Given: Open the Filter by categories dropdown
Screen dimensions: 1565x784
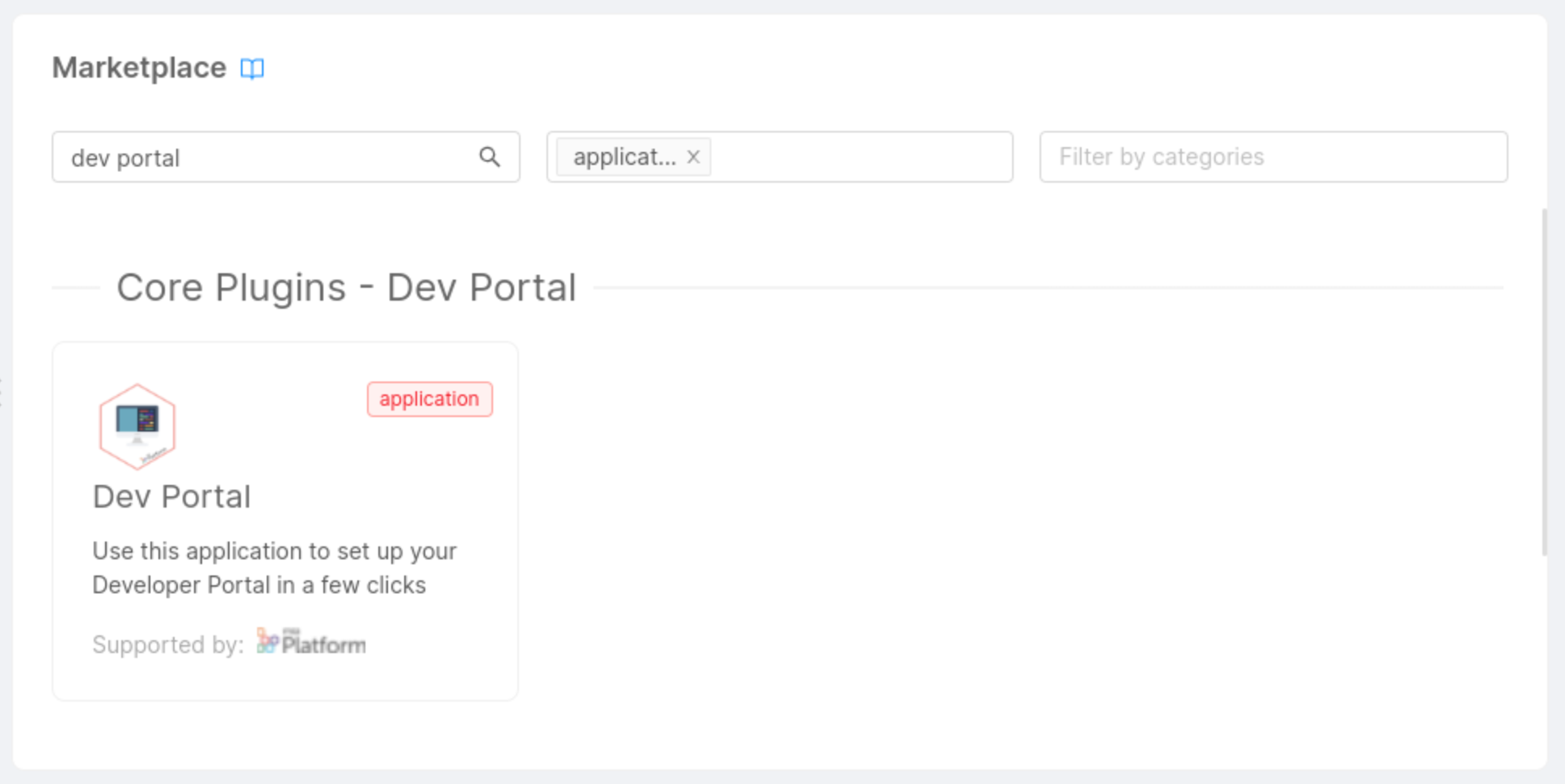Looking at the screenshot, I should point(1273,157).
